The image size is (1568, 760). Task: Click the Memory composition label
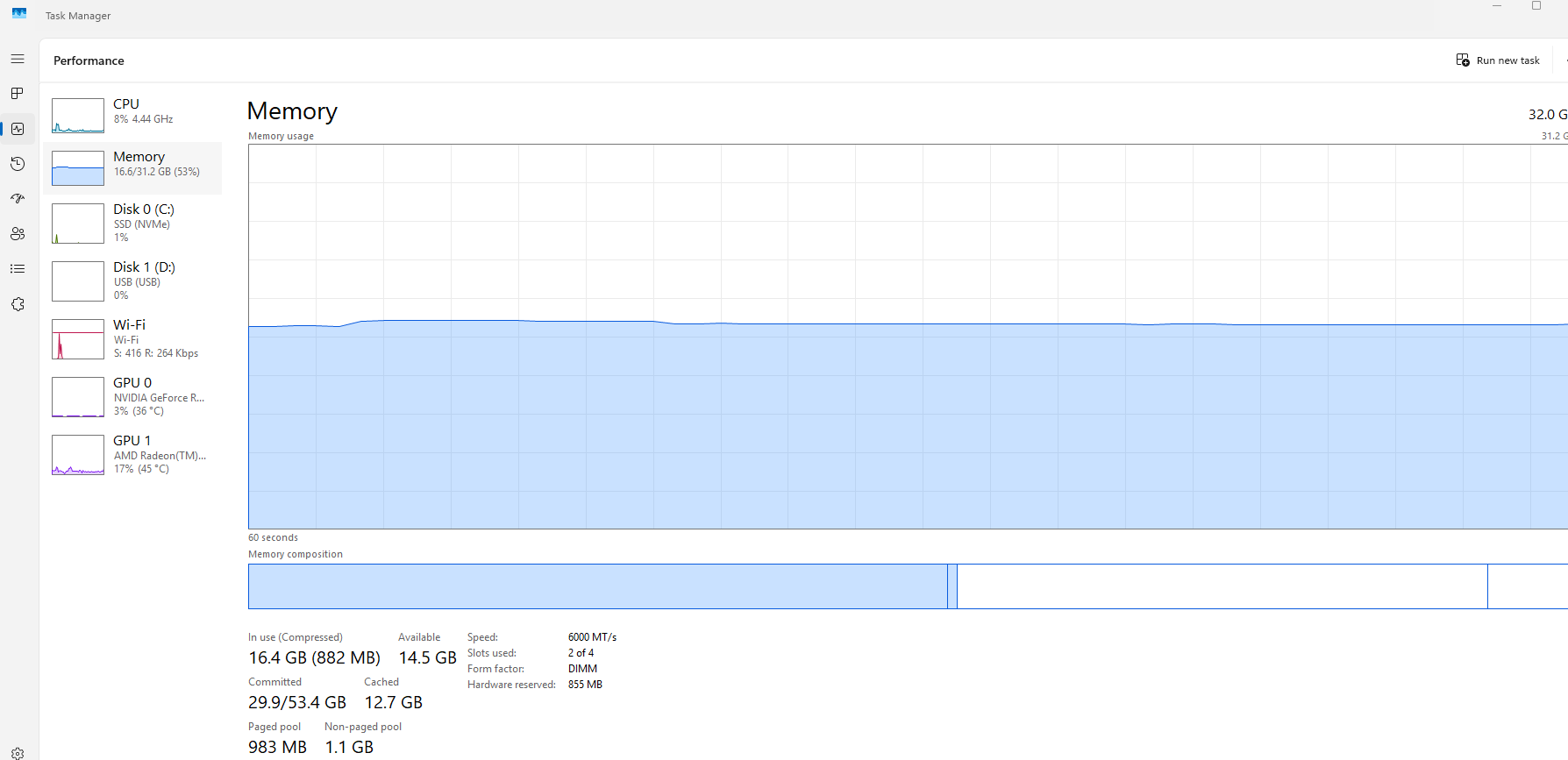(x=296, y=554)
